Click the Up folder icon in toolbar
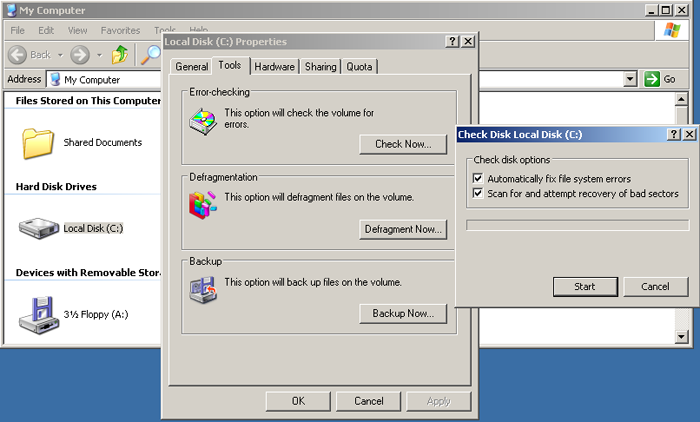 tap(120, 54)
